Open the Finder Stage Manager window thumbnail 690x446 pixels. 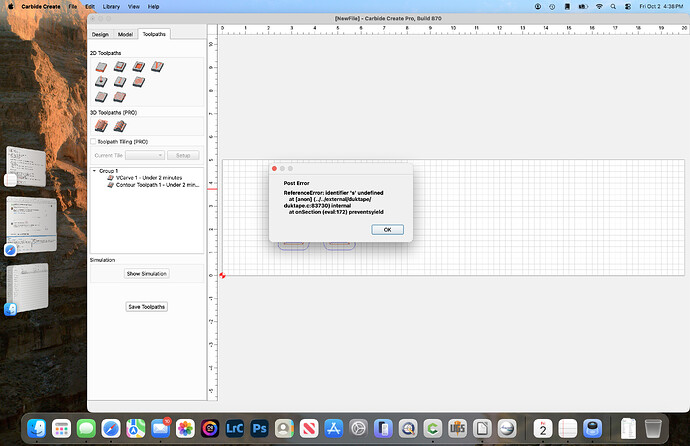(27, 287)
